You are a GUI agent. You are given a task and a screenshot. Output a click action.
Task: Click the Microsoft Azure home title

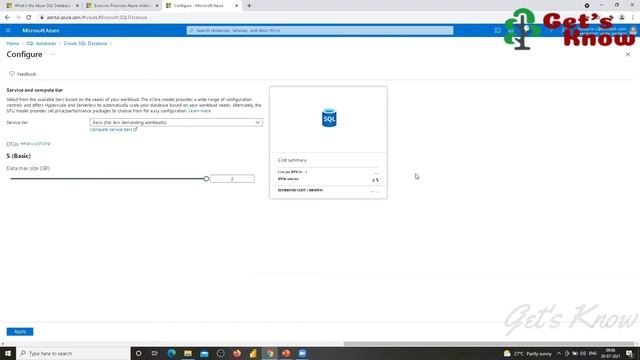click(x=40, y=30)
